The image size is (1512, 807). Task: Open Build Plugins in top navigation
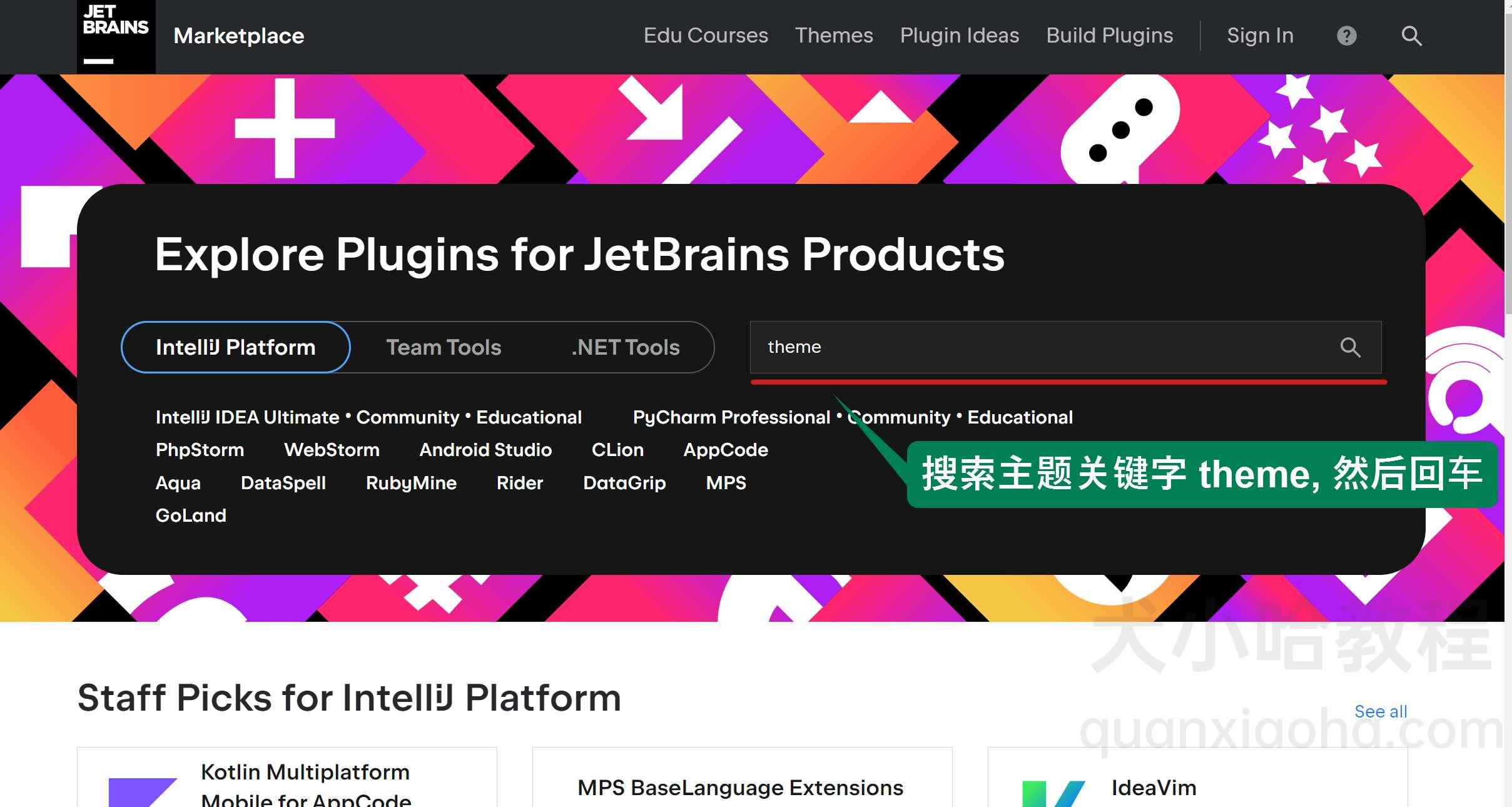click(1109, 36)
